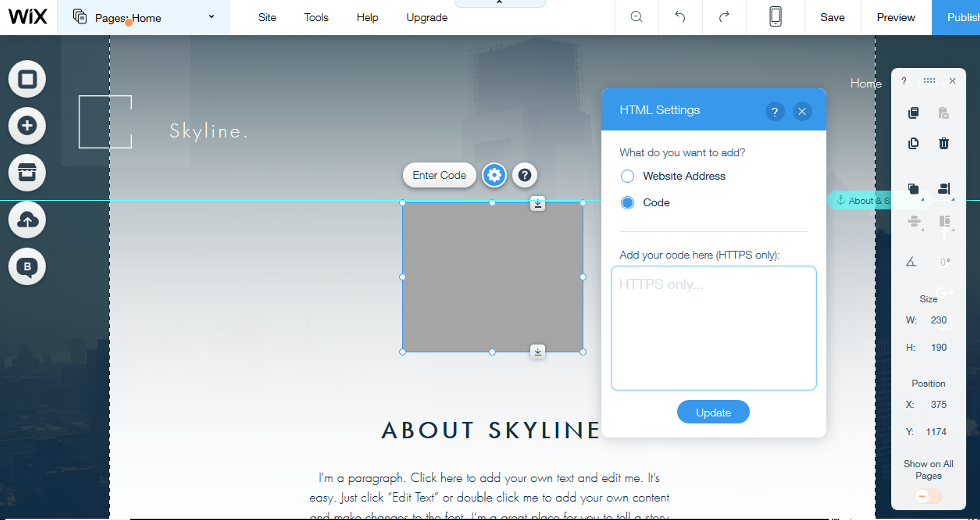This screenshot has height=520, width=980.
Task: Open the Tools menu
Action: coord(316,17)
